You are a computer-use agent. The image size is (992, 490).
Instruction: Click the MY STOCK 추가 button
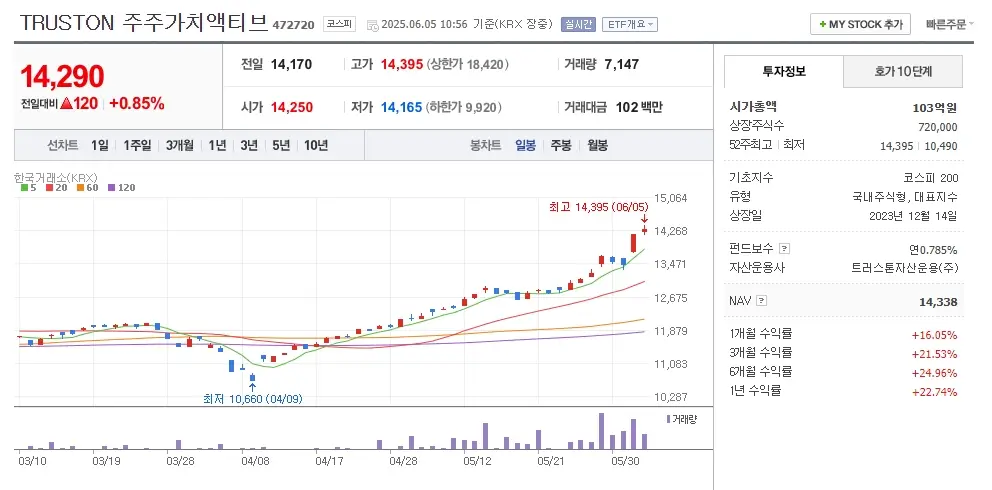(860, 24)
